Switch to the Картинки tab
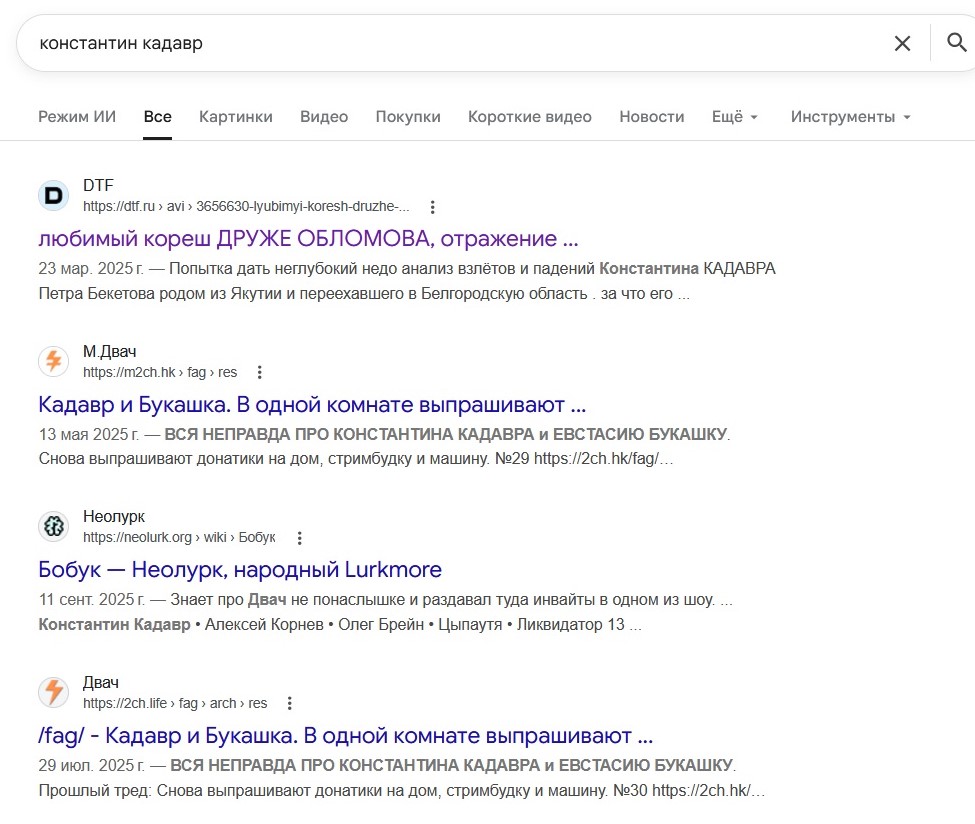 [236, 117]
